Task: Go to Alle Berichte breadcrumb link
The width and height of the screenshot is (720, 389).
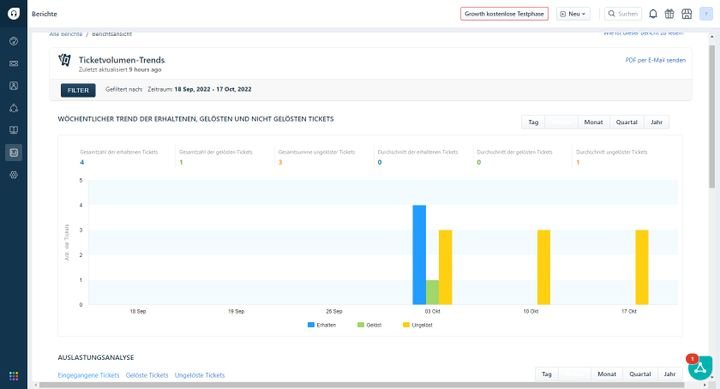Action: 66,34
